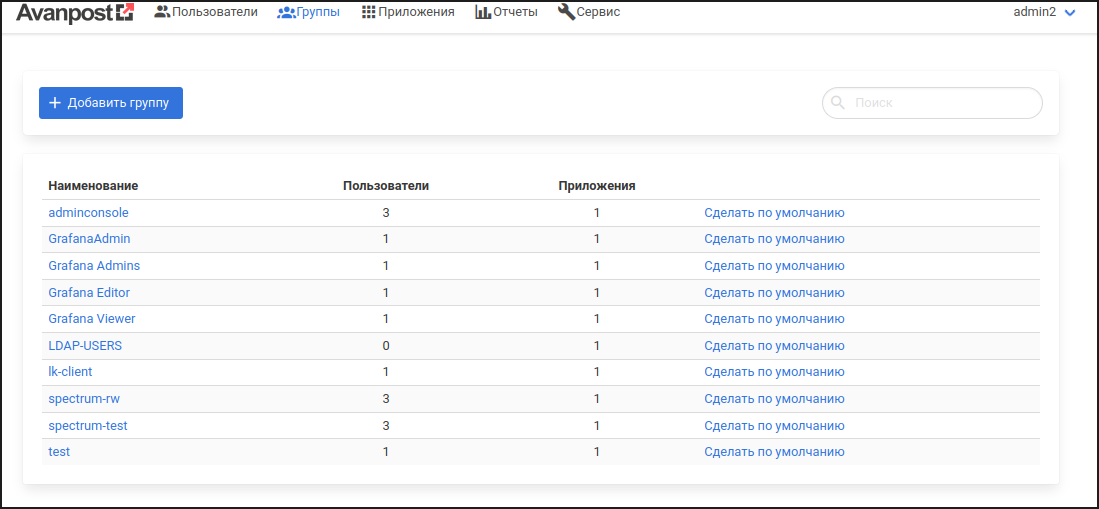This screenshot has width=1099, height=509.
Task: Open the Grafana Editor group
Action: pyautogui.click(x=89, y=292)
